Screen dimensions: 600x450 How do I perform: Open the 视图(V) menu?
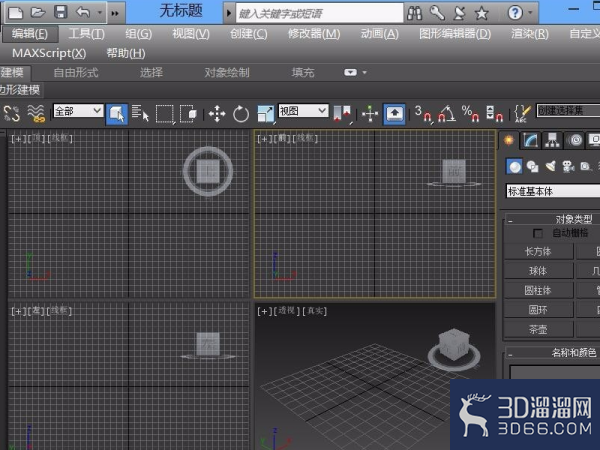[x=191, y=34]
